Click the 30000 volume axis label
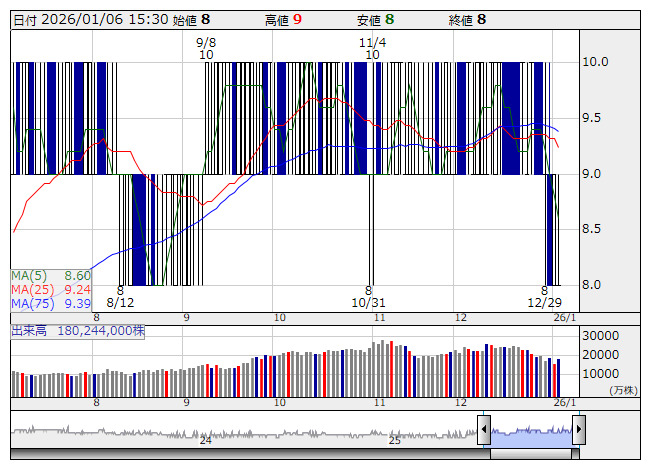Viewport: 653px width, 470px height. [603, 336]
